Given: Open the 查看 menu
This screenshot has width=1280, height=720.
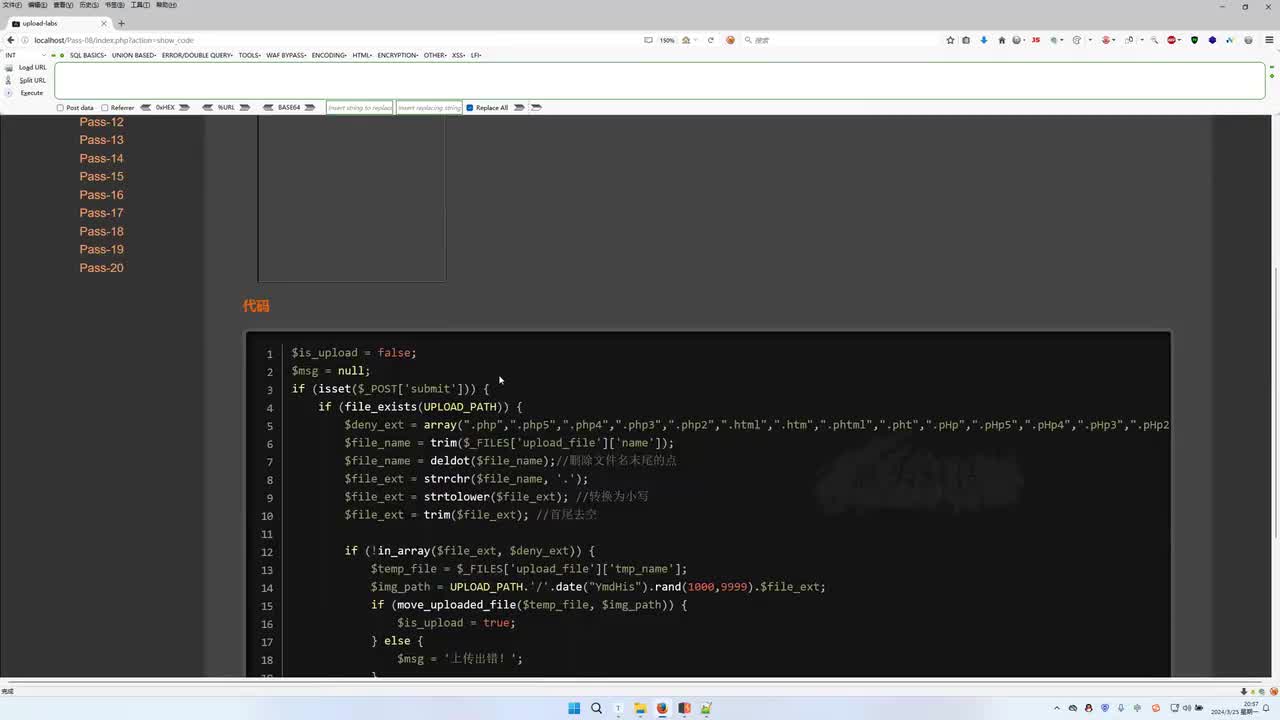Looking at the screenshot, I should [x=63, y=5].
